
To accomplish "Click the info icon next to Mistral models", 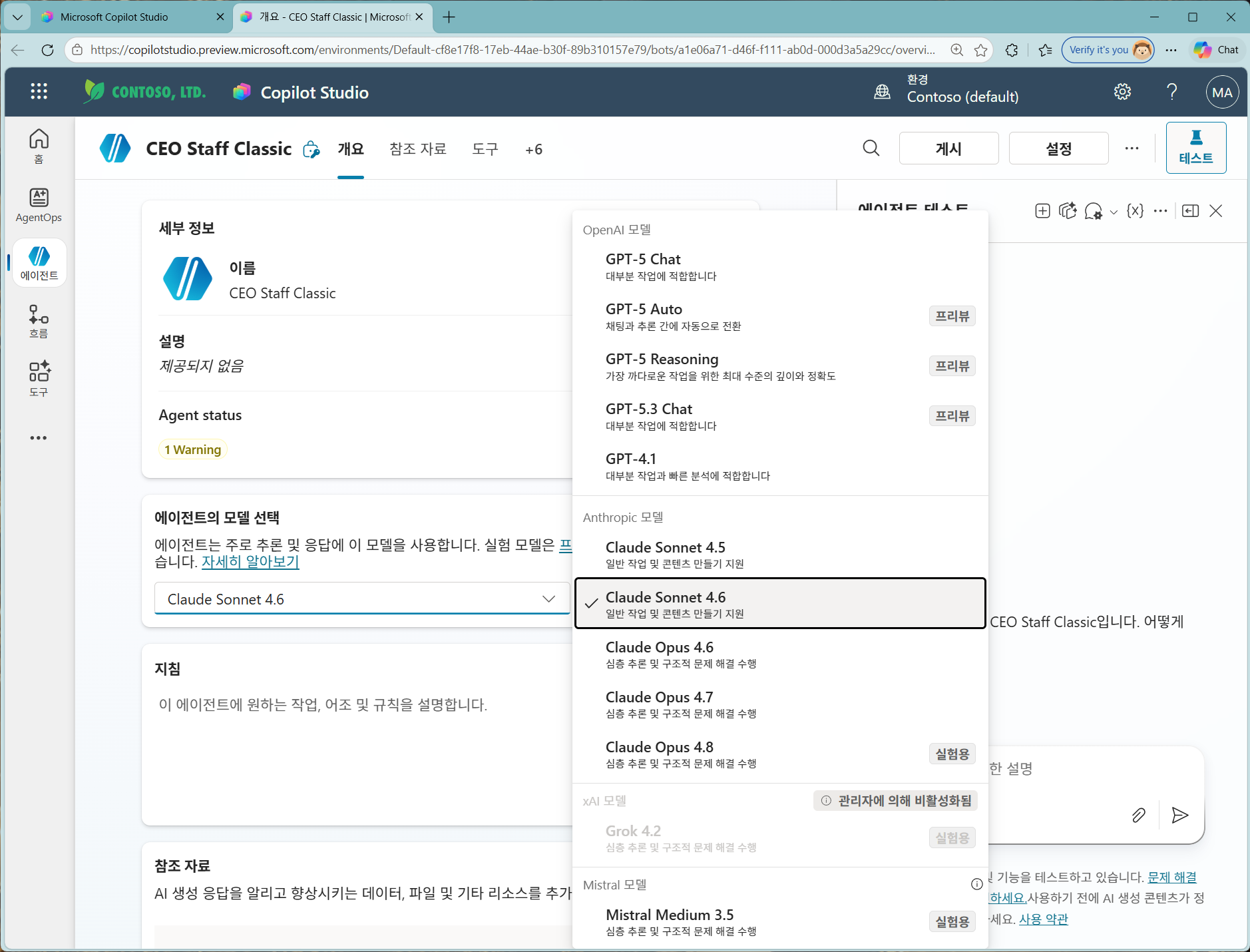I will pos(976,884).
